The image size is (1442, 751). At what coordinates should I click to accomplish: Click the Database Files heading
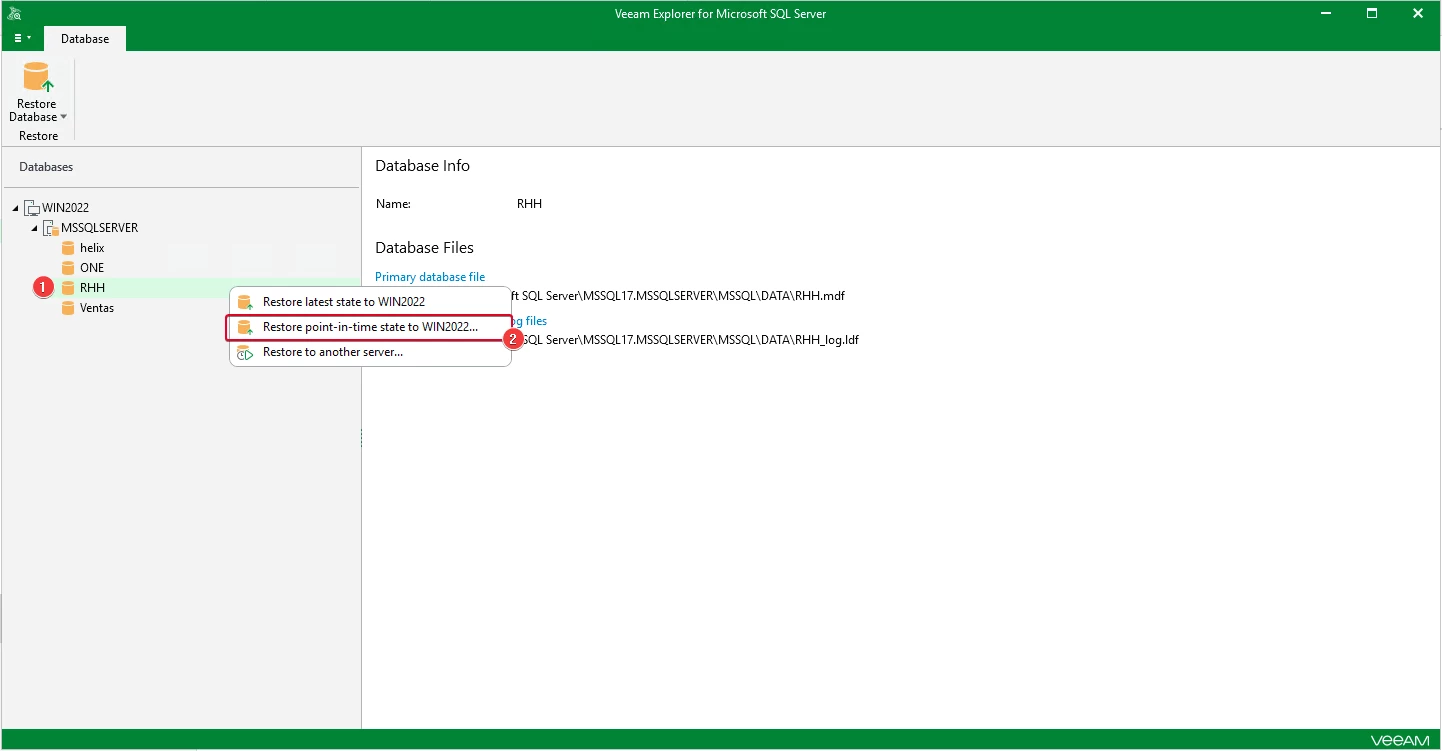pos(424,248)
